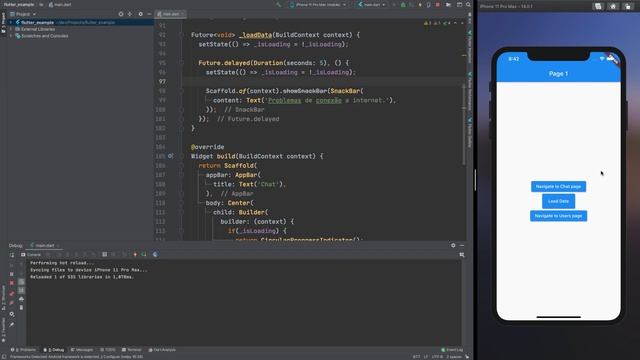Toggle the Flutter Performance right side tab

tap(470, 91)
